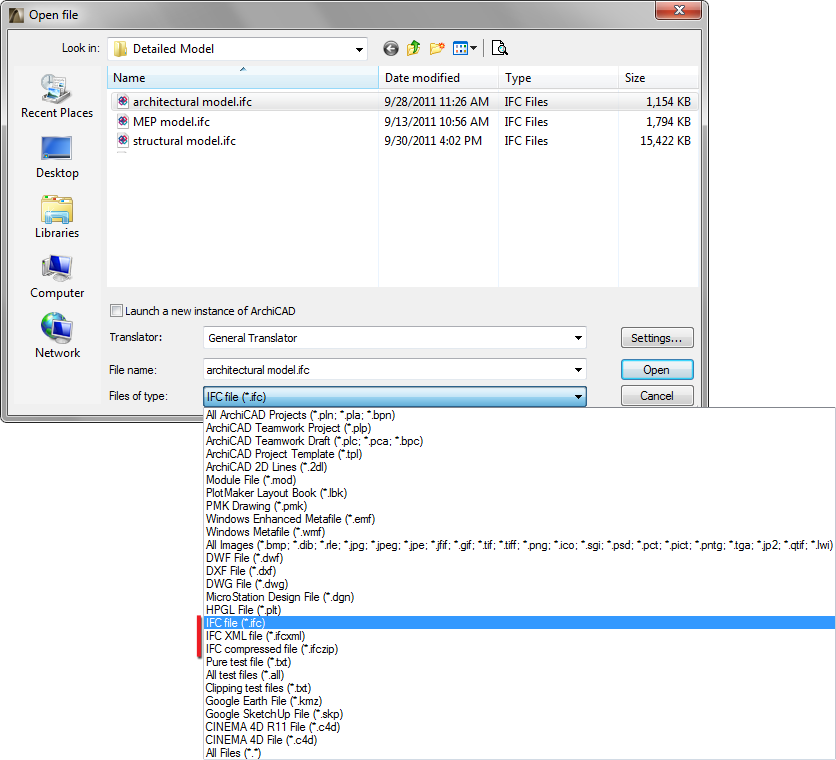
Task: Click the 'Up one level' folder icon
Action: pyautogui.click(x=414, y=48)
